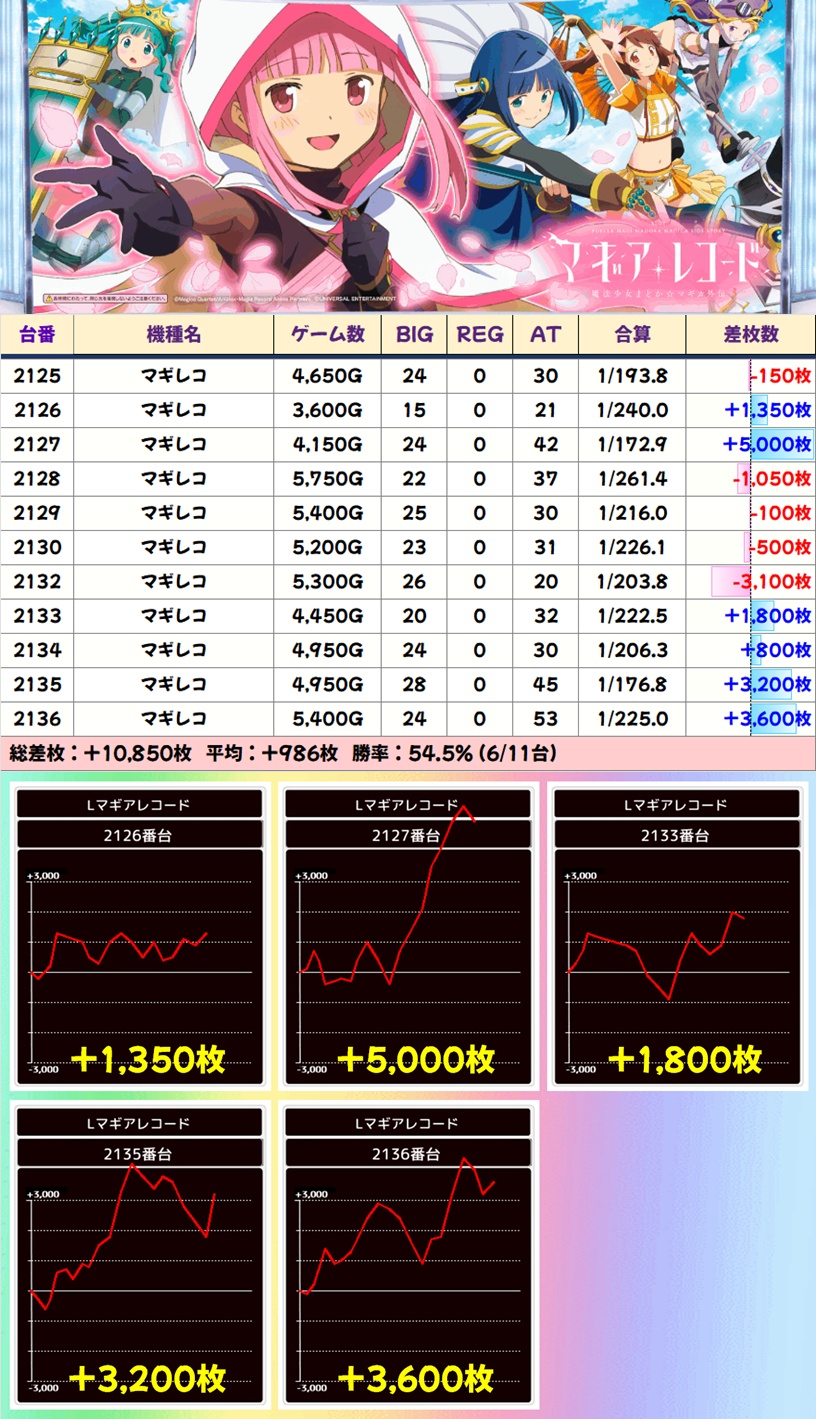The width and height of the screenshot is (816, 1419).
Task: Click the -1,050枚 cell for machine 2128
Action: click(x=770, y=479)
